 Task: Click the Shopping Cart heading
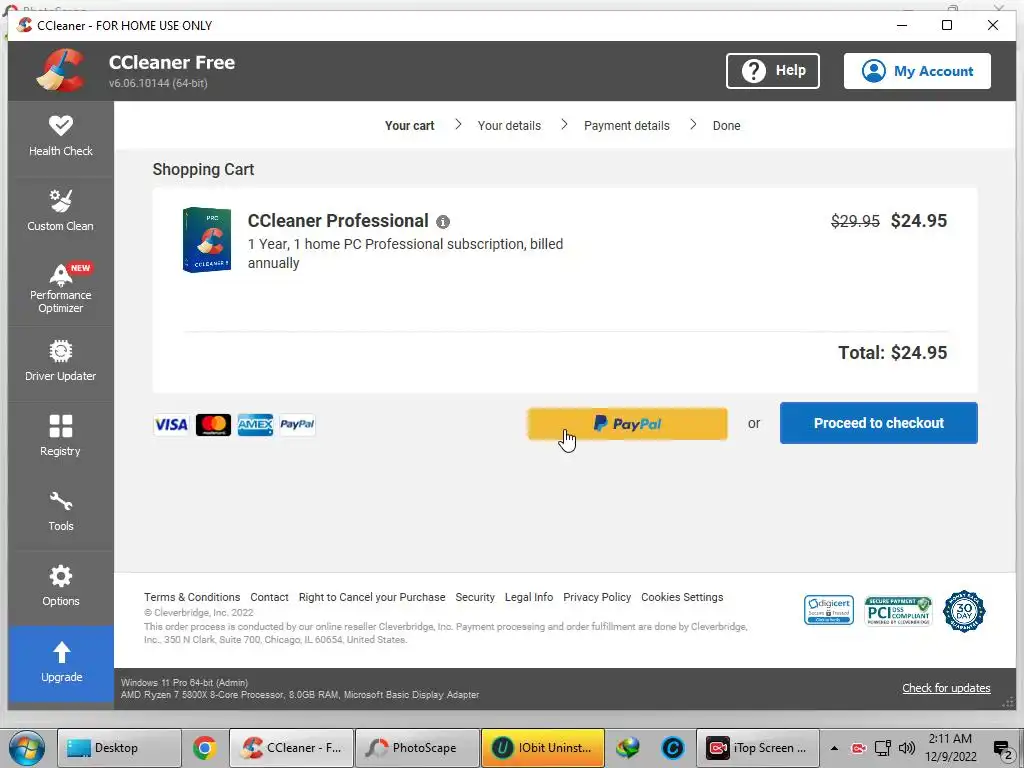click(x=203, y=169)
